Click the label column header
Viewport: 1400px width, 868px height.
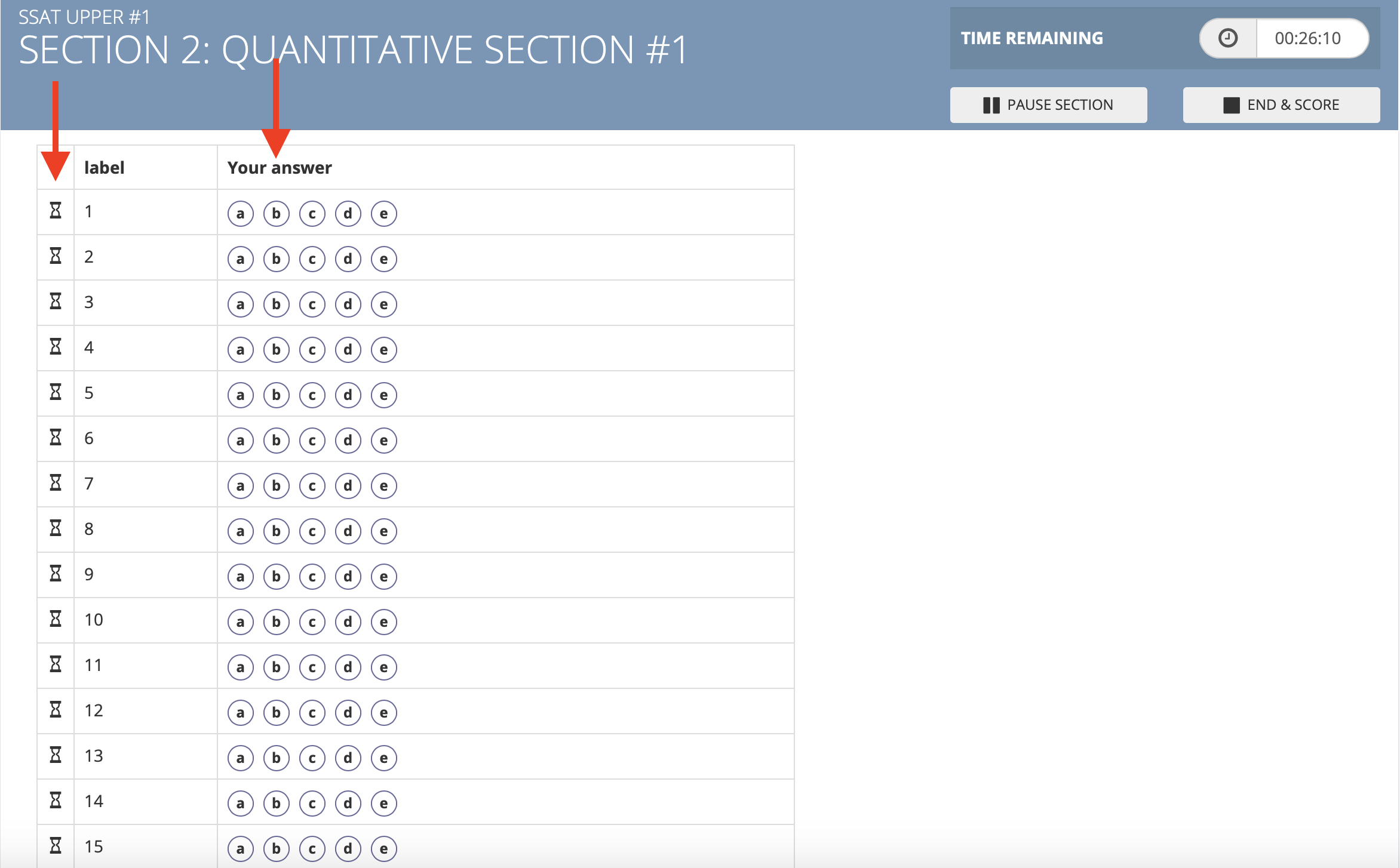pyautogui.click(x=105, y=168)
